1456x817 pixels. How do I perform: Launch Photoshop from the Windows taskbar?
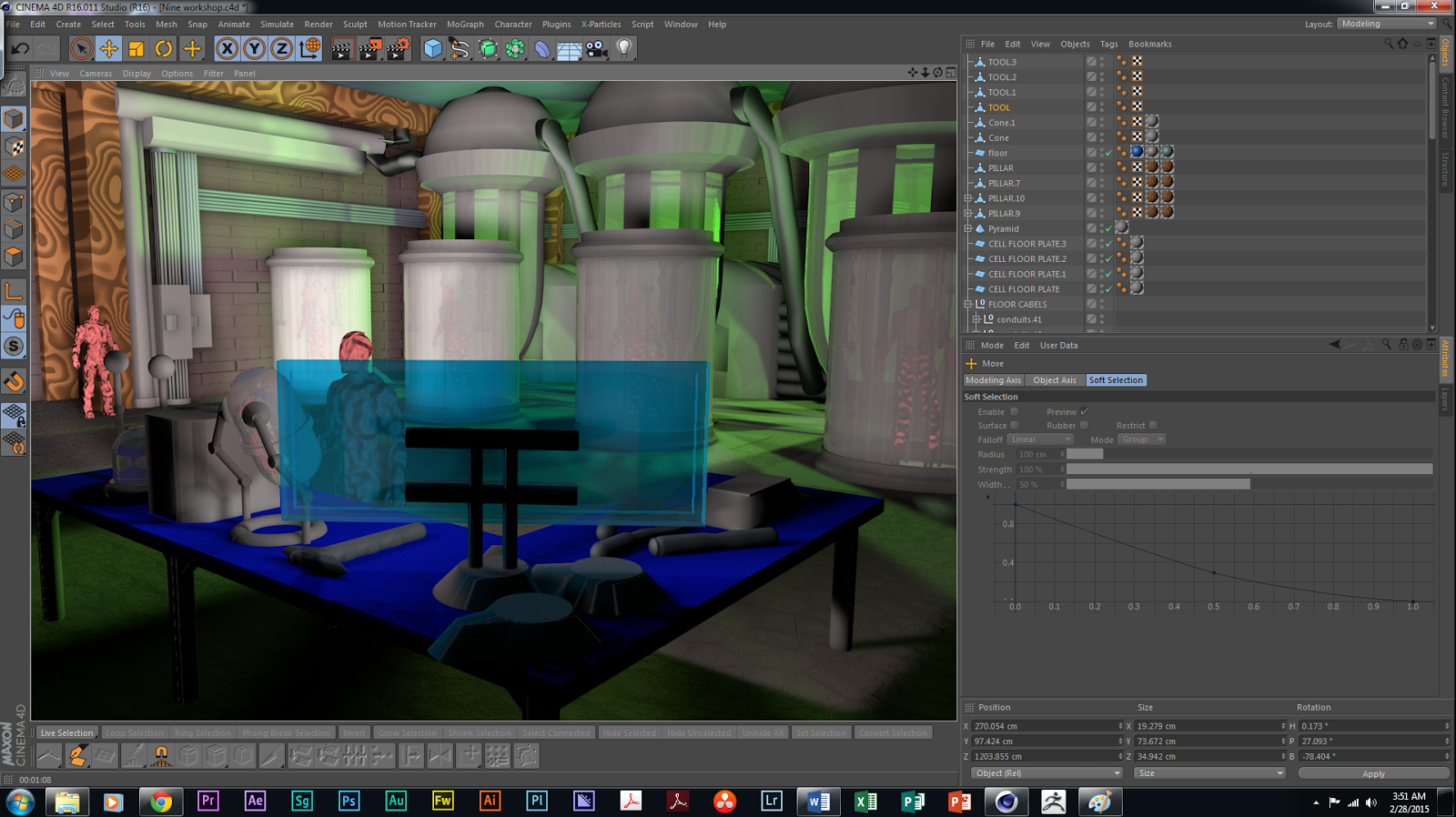point(349,802)
